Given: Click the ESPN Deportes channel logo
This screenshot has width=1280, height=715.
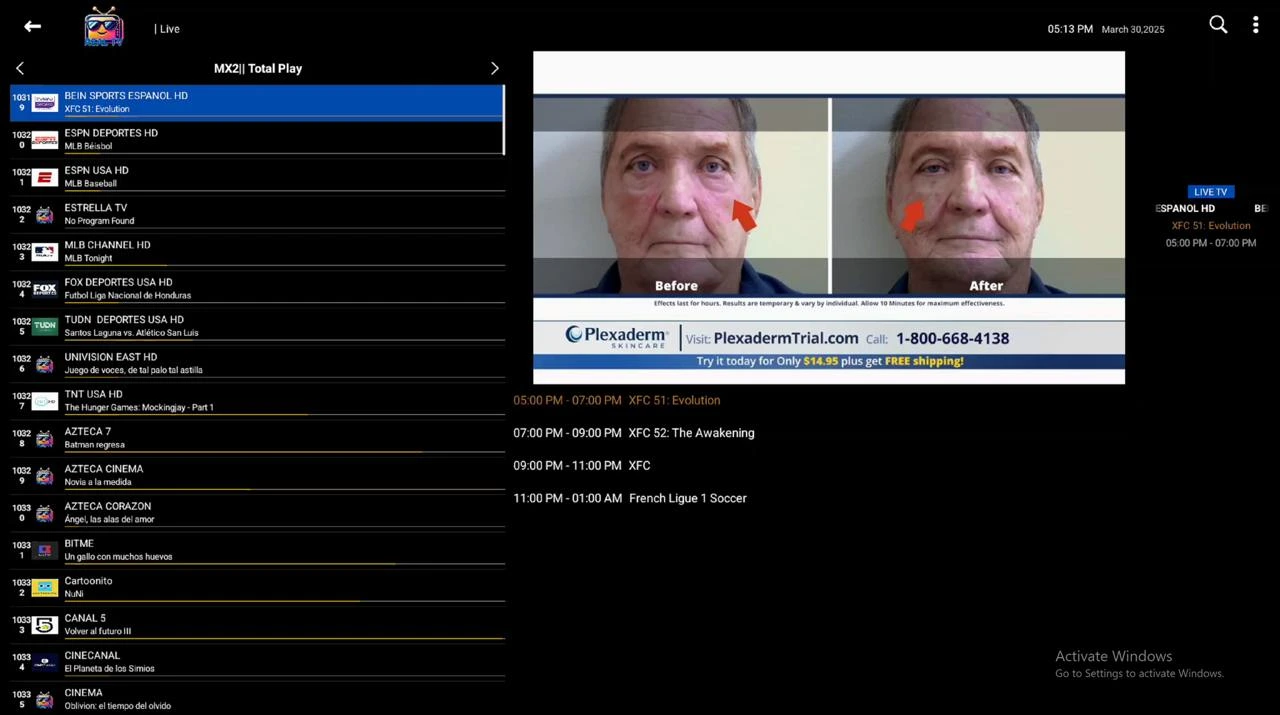Looking at the screenshot, I should coord(45,140).
